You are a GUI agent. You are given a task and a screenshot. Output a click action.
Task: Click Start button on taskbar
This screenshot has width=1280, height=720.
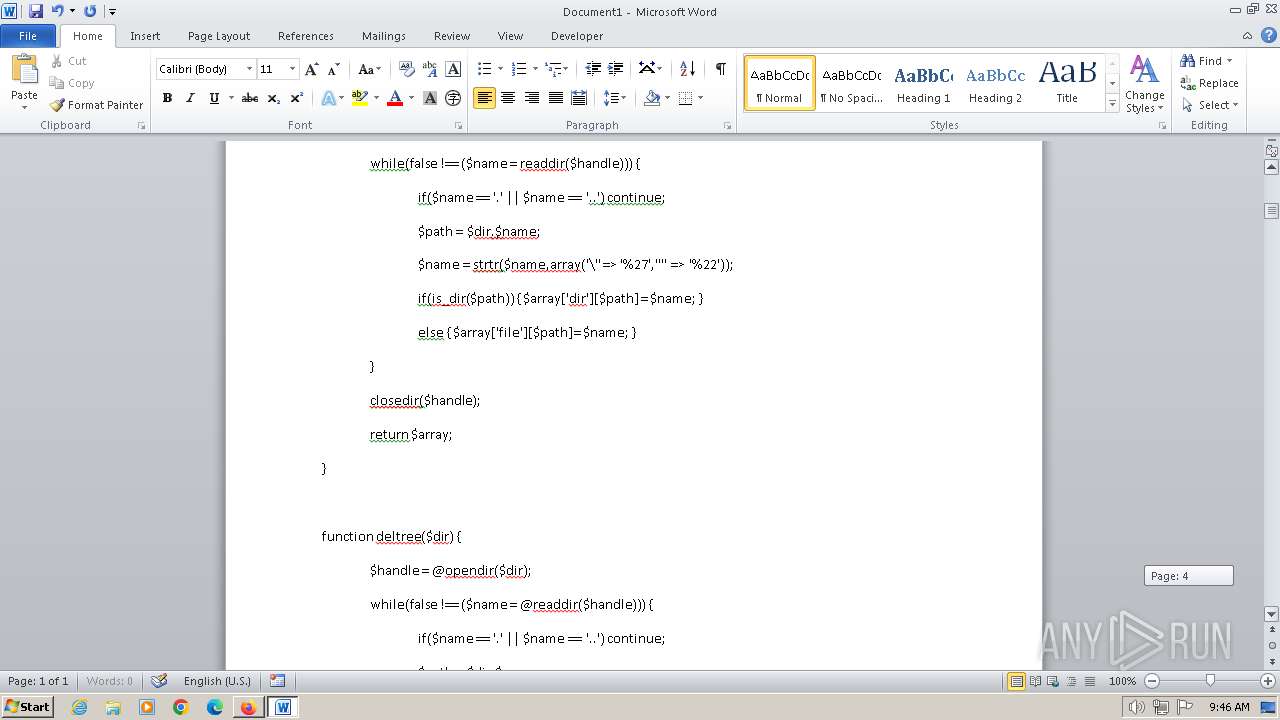tap(27, 707)
